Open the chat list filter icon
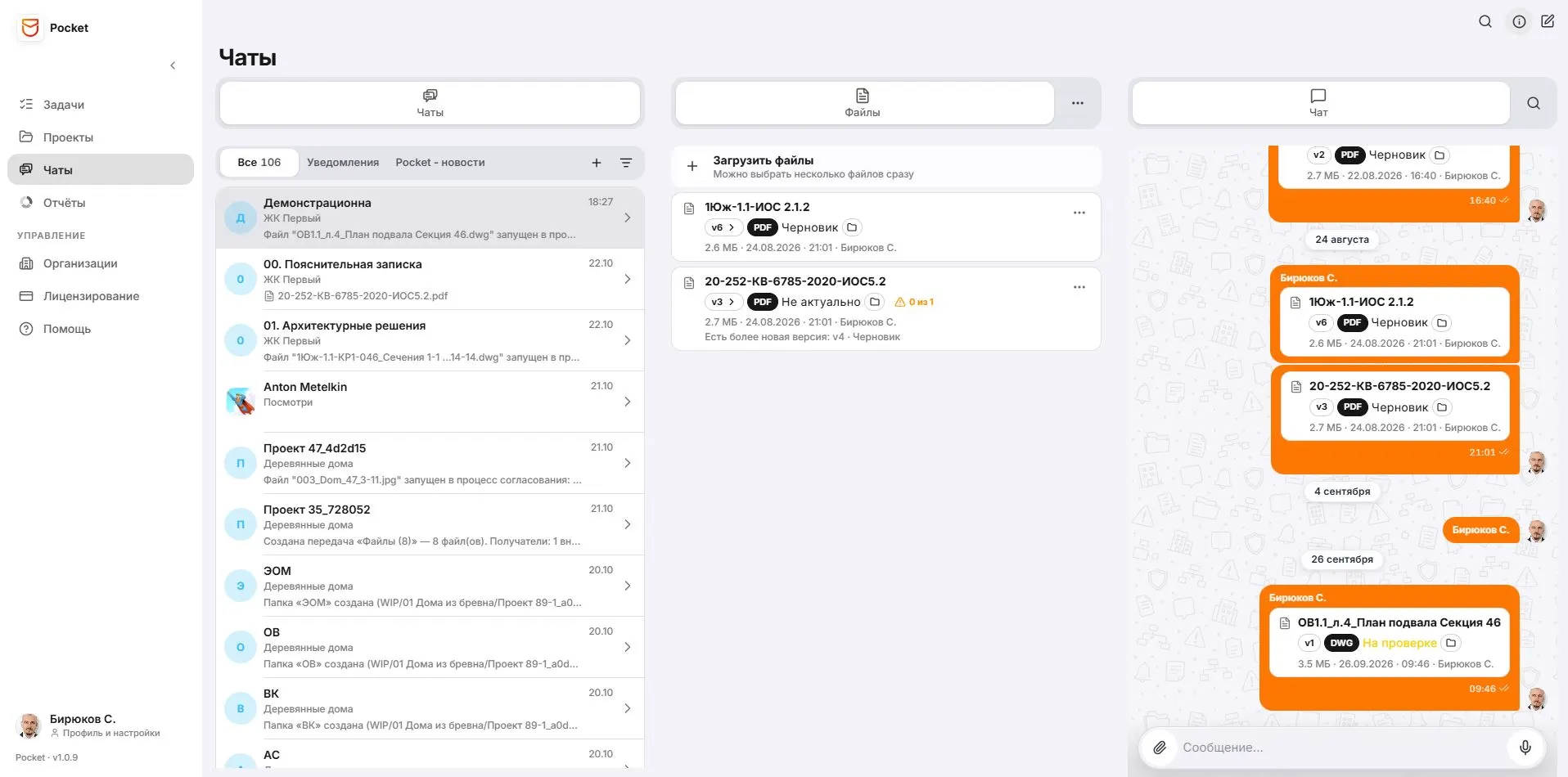This screenshot has height=777, width=1568. [626, 163]
